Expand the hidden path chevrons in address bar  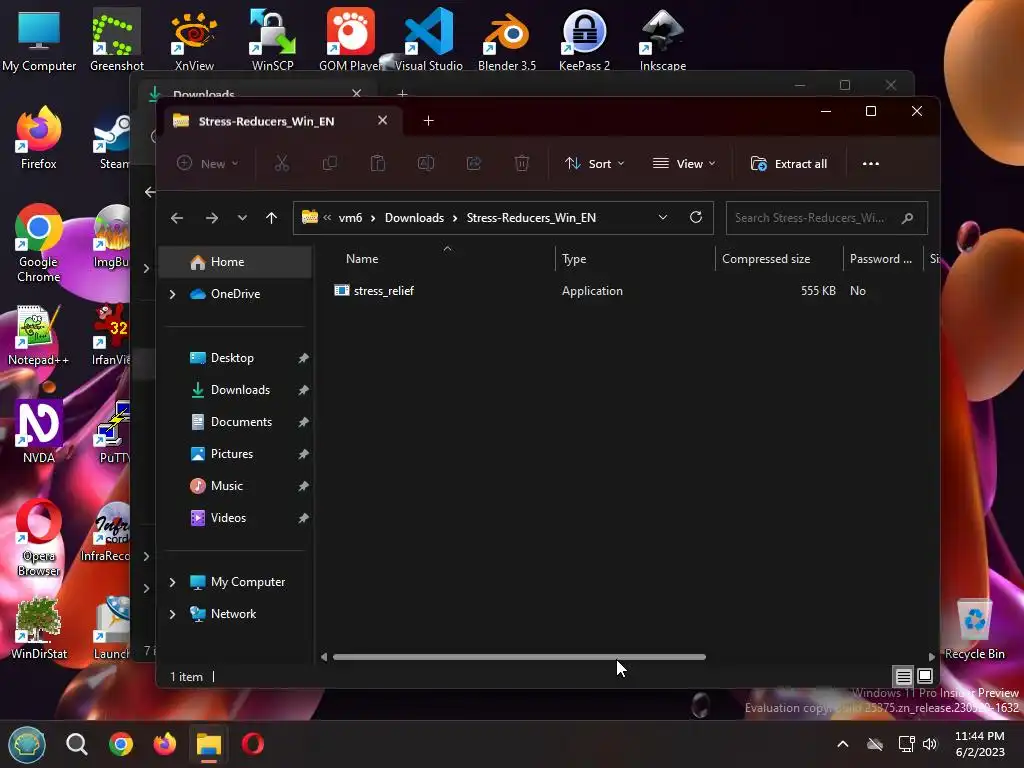[327, 217]
